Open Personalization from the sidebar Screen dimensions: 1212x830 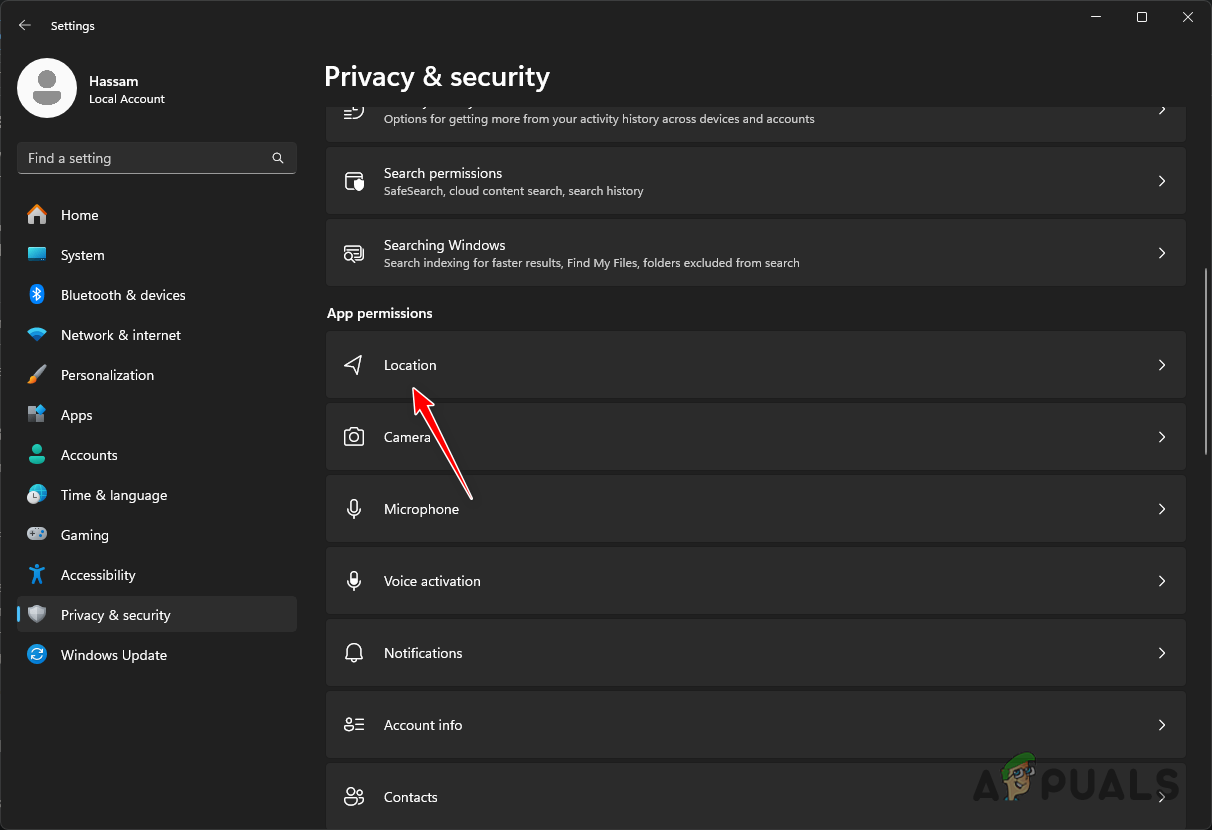tap(107, 375)
